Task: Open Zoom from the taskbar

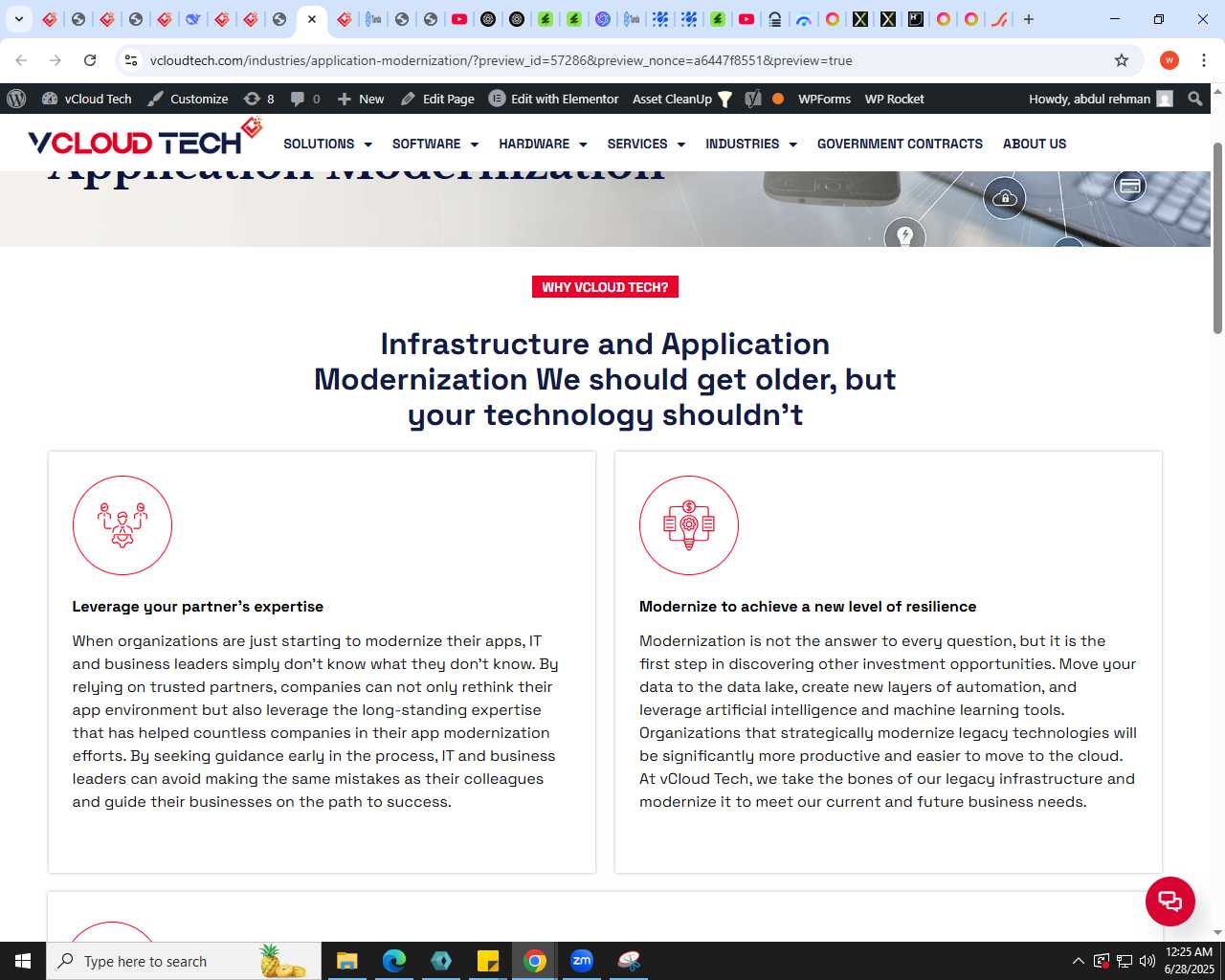Action: (581, 961)
